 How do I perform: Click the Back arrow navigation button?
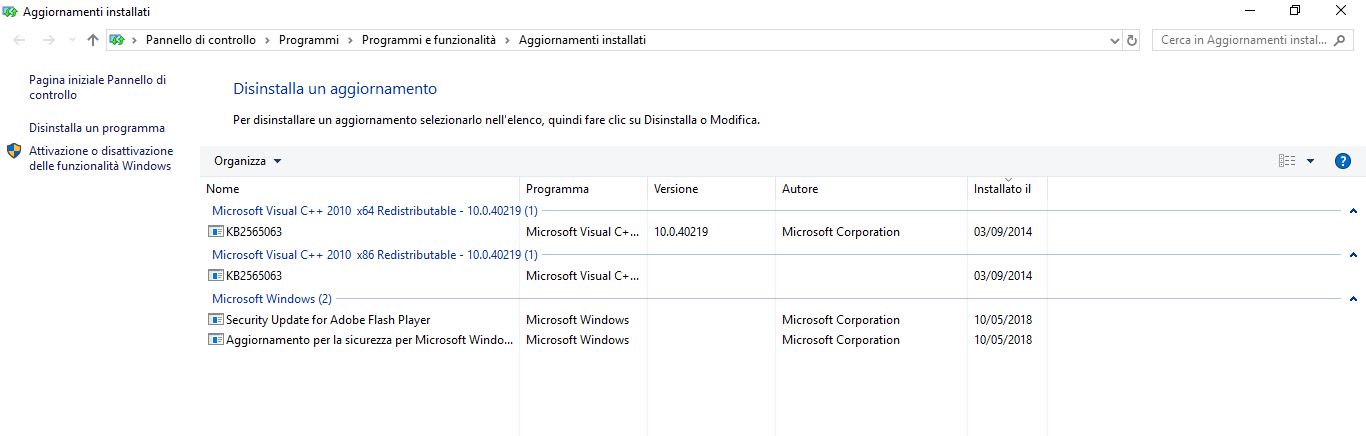point(20,40)
